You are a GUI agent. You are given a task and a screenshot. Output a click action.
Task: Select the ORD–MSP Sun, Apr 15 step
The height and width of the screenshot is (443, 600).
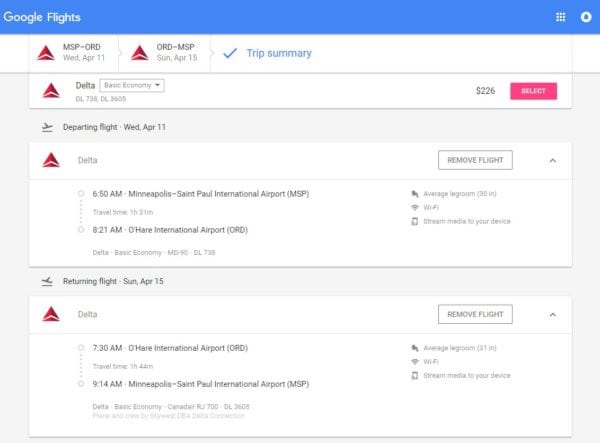165,53
